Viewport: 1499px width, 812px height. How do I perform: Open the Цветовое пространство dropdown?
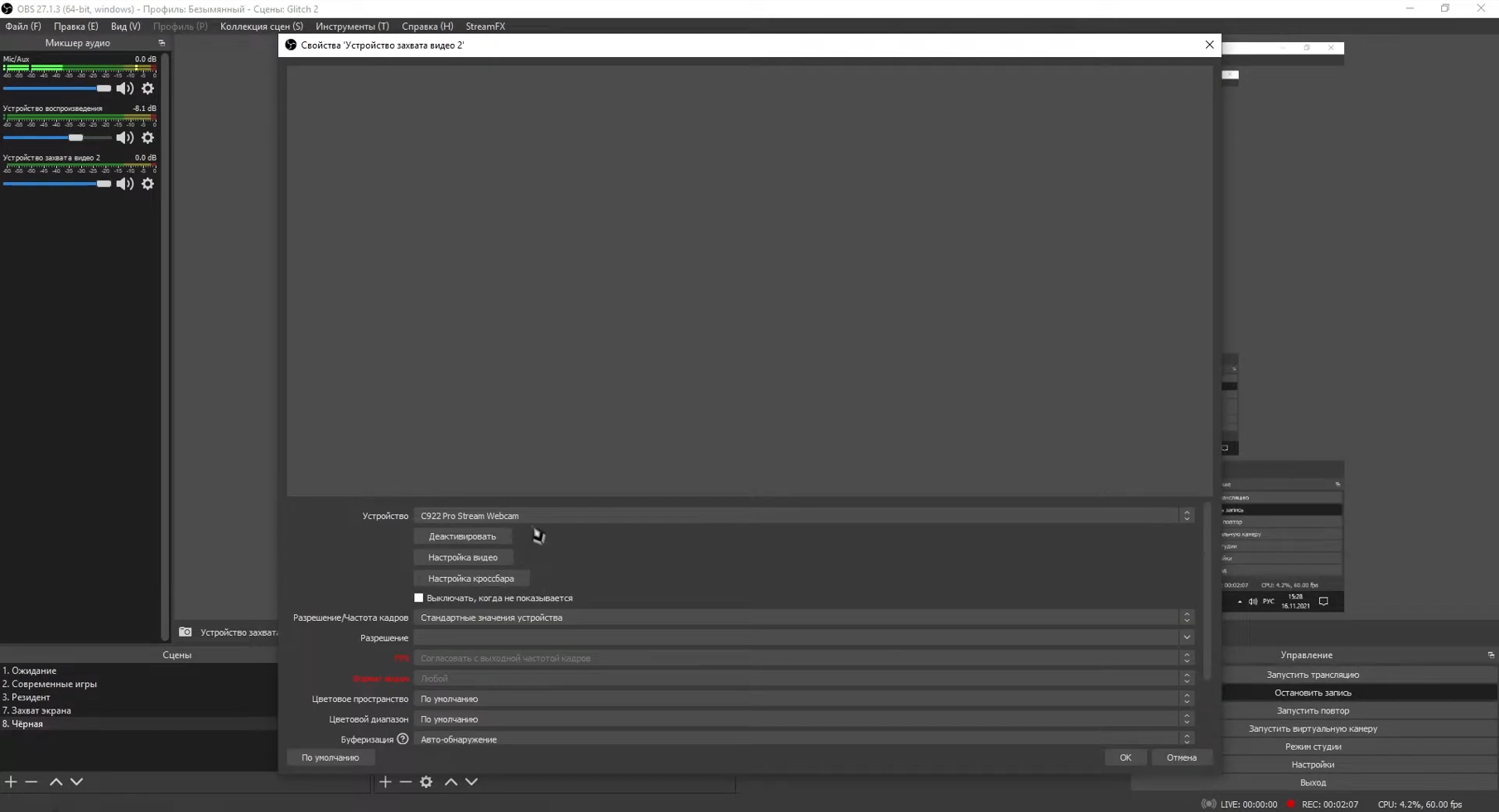pyautogui.click(x=802, y=699)
